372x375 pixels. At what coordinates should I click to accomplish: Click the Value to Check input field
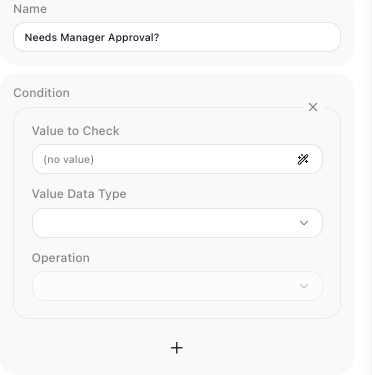[177, 159]
